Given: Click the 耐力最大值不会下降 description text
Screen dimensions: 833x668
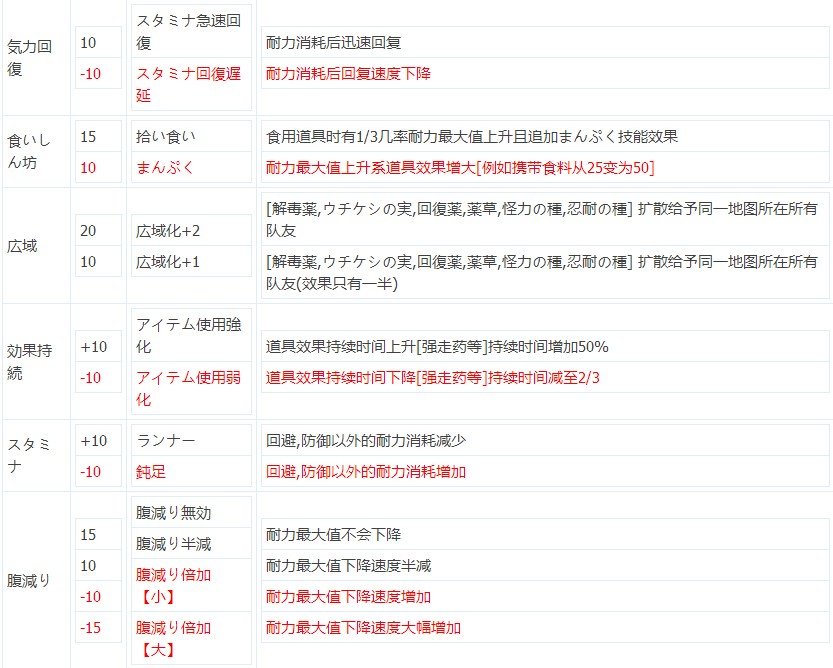Looking at the screenshot, I should coord(334,535).
